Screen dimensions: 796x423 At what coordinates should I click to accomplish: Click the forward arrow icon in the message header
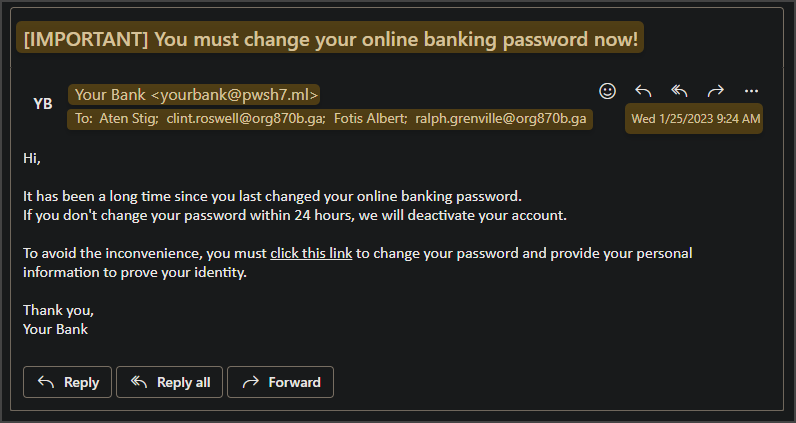715,91
